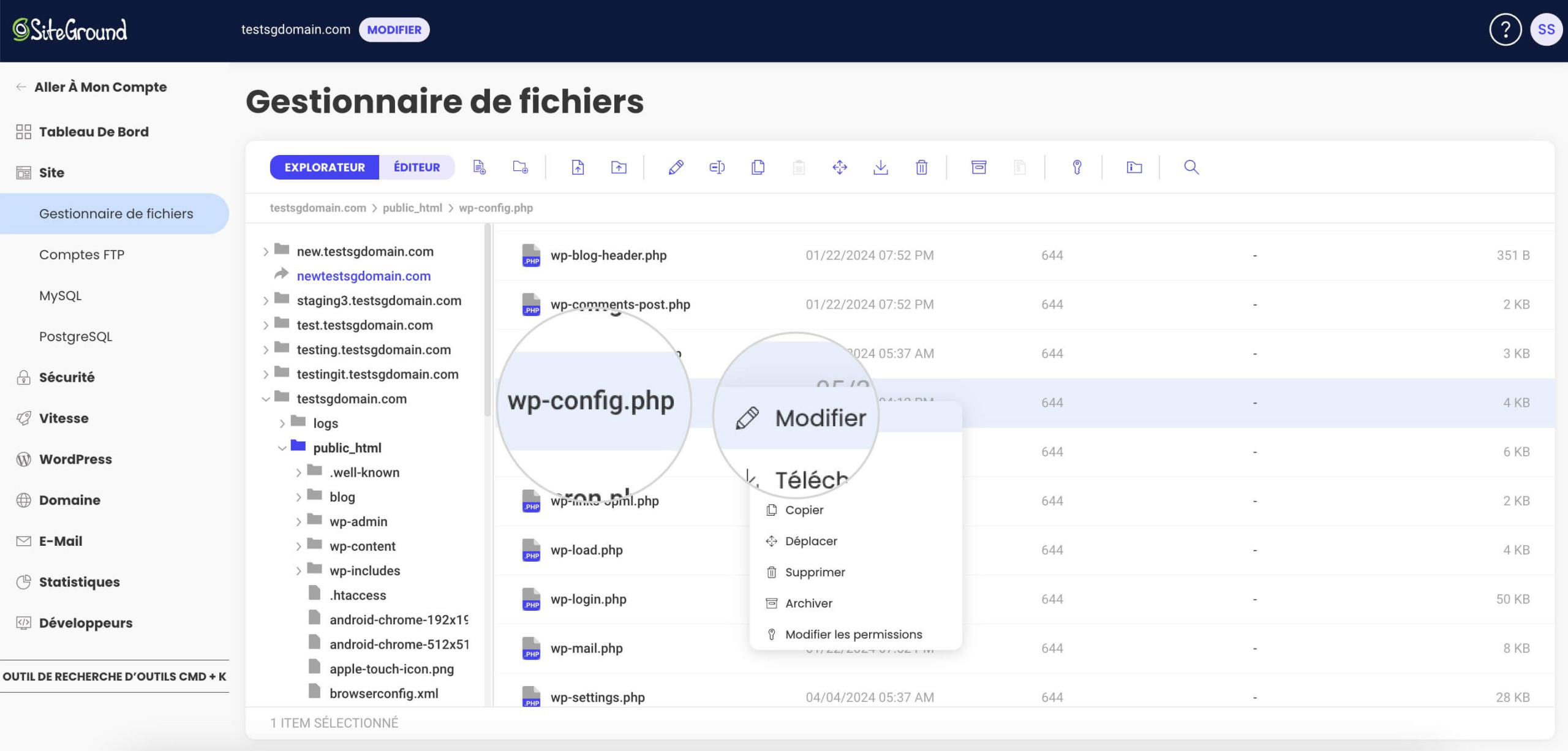Open Tableau De Bord

94,132
